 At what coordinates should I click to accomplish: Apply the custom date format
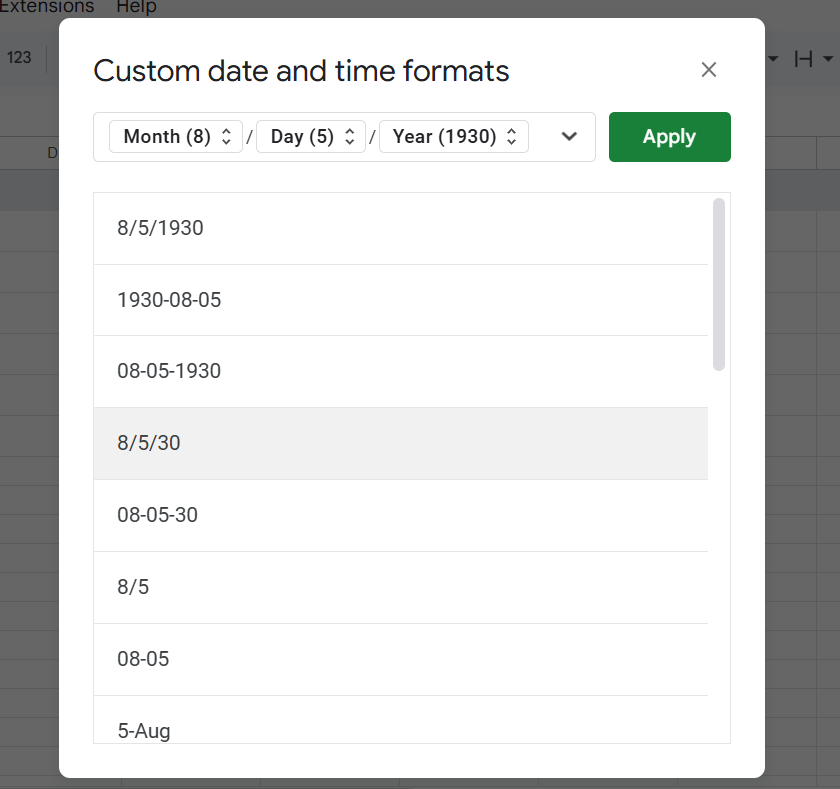click(669, 137)
